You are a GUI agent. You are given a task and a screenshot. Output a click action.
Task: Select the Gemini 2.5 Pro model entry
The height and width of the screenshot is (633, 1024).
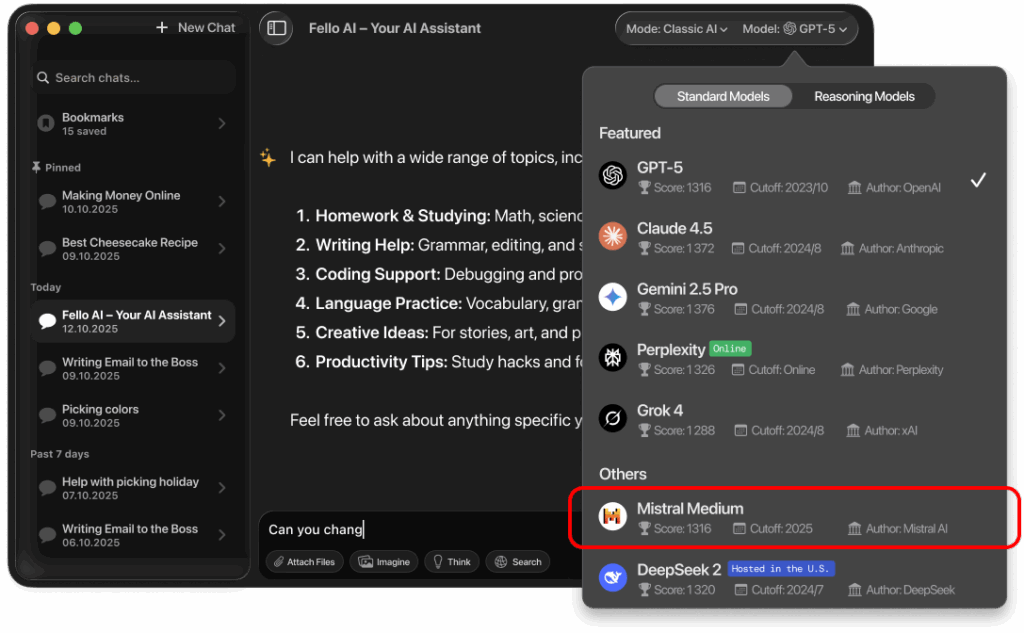click(x=794, y=297)
